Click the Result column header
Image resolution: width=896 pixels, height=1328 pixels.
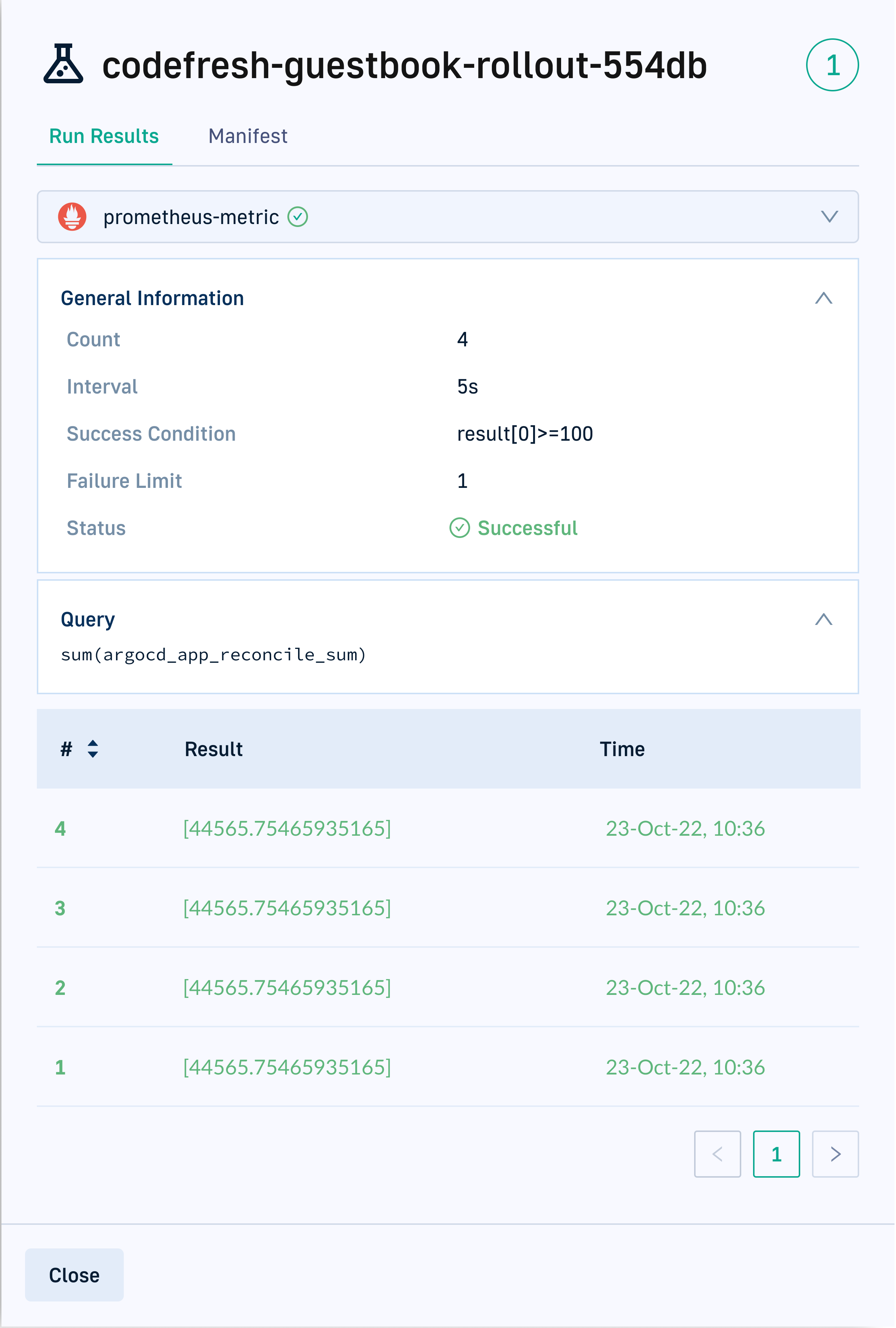(214, 749)
